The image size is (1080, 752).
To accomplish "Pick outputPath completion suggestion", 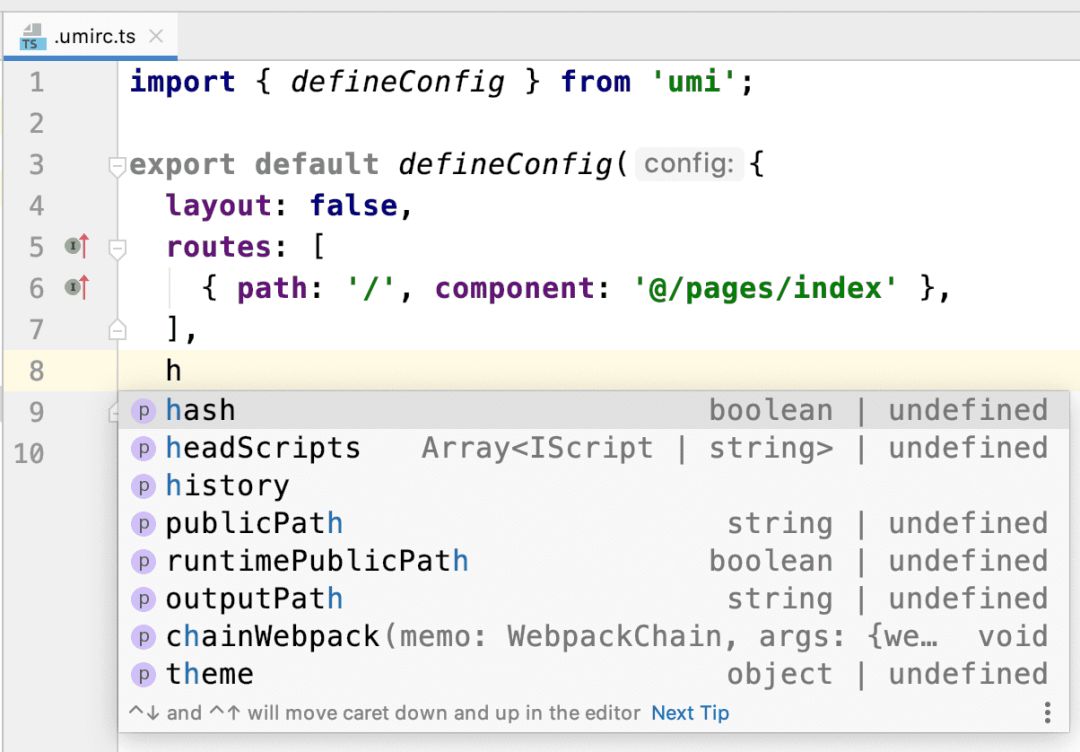I will pyautogui.click(x=254, y=599).
